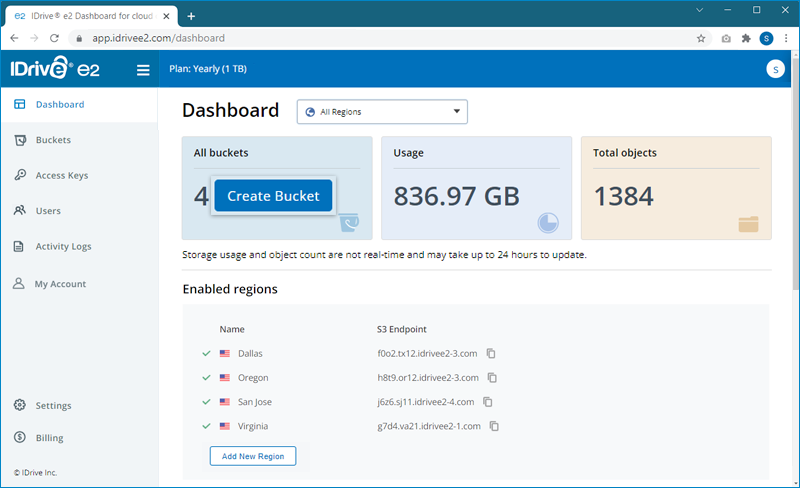This screenshot has height=488, width=800.
Task: Click endpoint g7d4.va21.idrivee2-1.com
Action: pos(429,426)
